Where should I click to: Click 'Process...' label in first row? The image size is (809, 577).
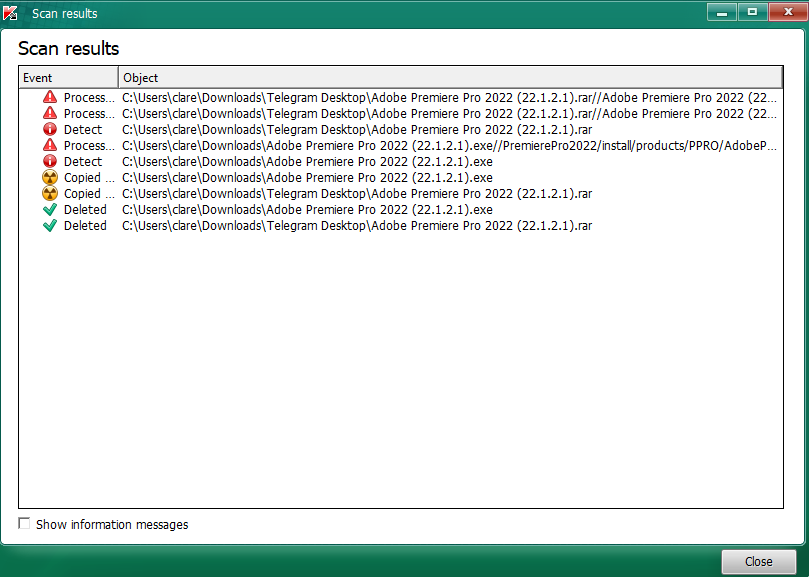tap(89, 98)
